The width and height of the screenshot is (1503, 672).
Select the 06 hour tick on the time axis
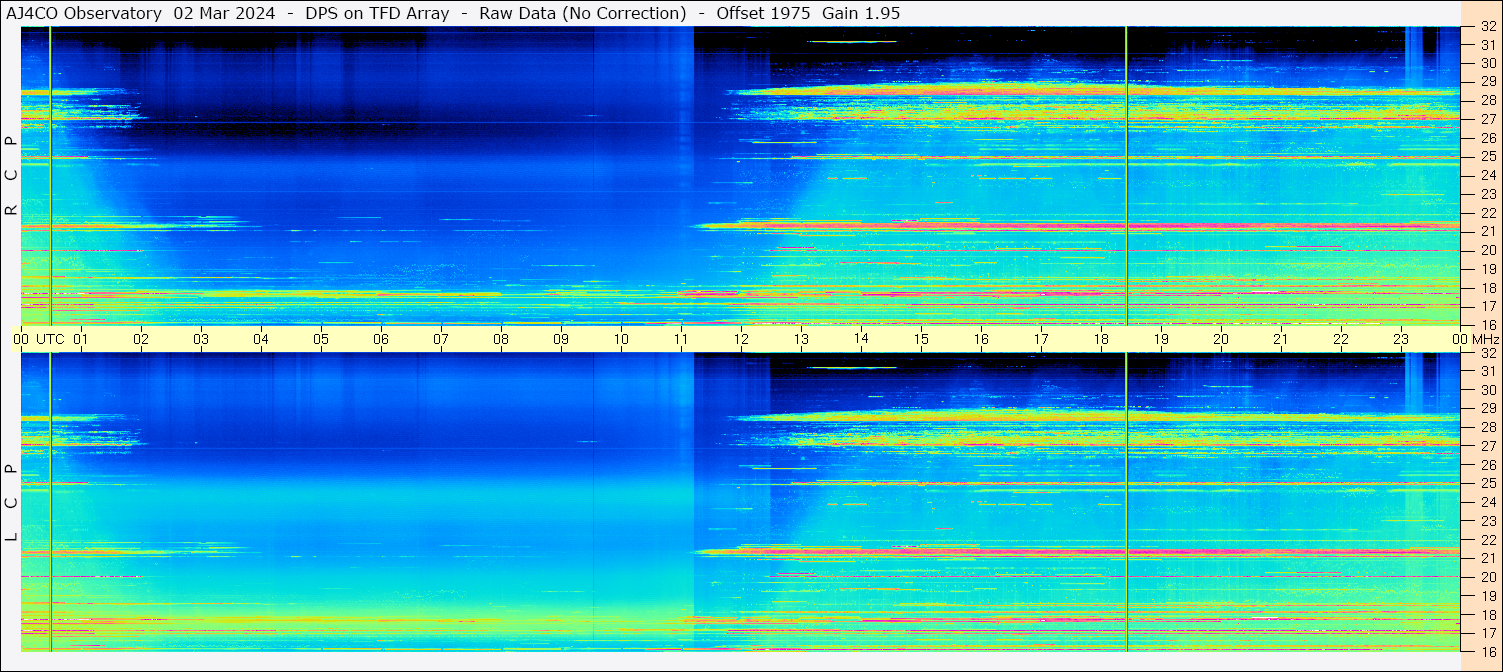(x=381, y=339)
